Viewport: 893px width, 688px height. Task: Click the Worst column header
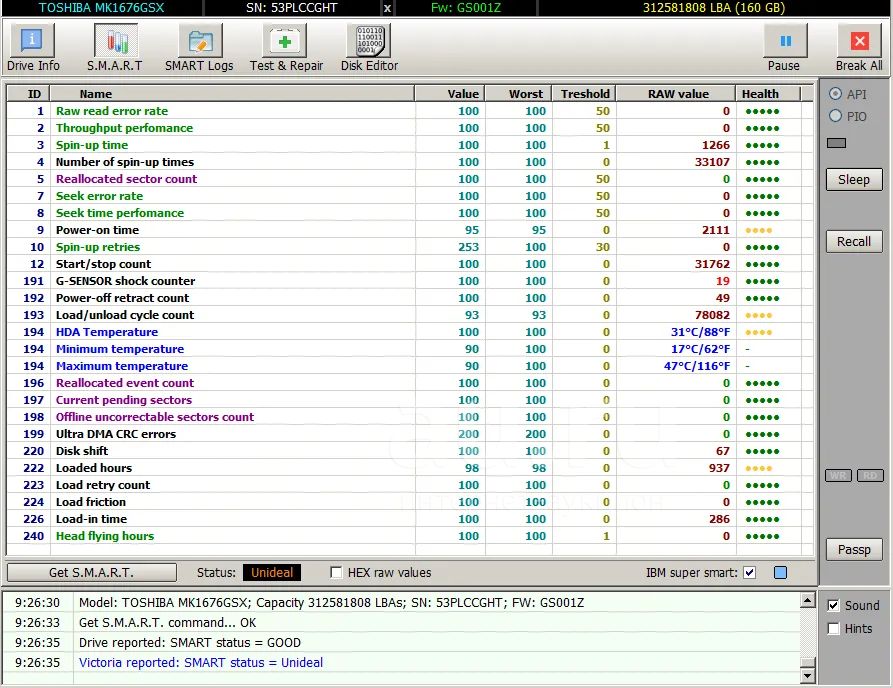(x=519, y=94)
